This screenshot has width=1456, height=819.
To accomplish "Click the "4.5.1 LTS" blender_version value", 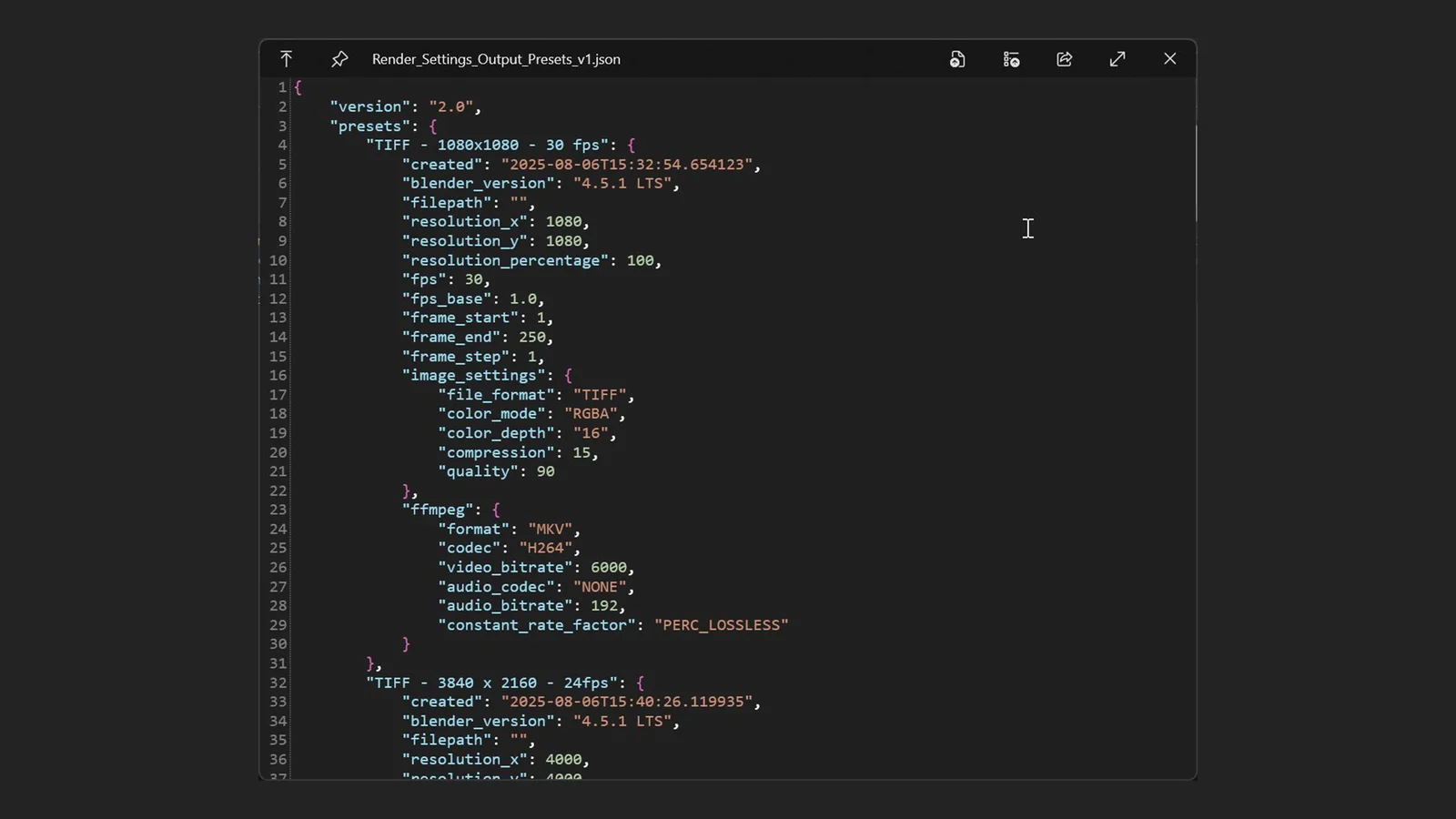I will pos(624,183).
